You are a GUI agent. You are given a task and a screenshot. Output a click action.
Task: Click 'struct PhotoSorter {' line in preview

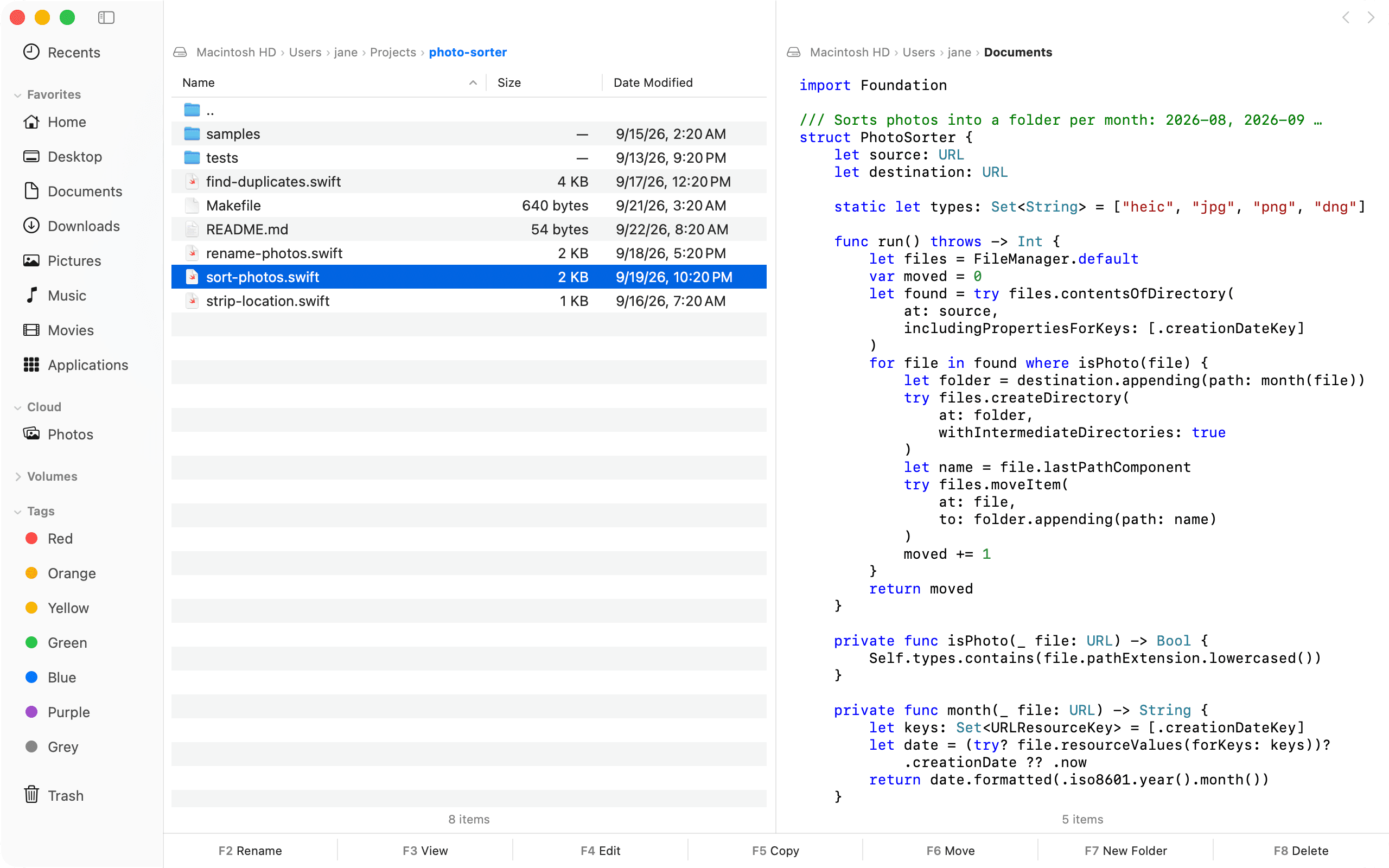(x=885, y=137)
